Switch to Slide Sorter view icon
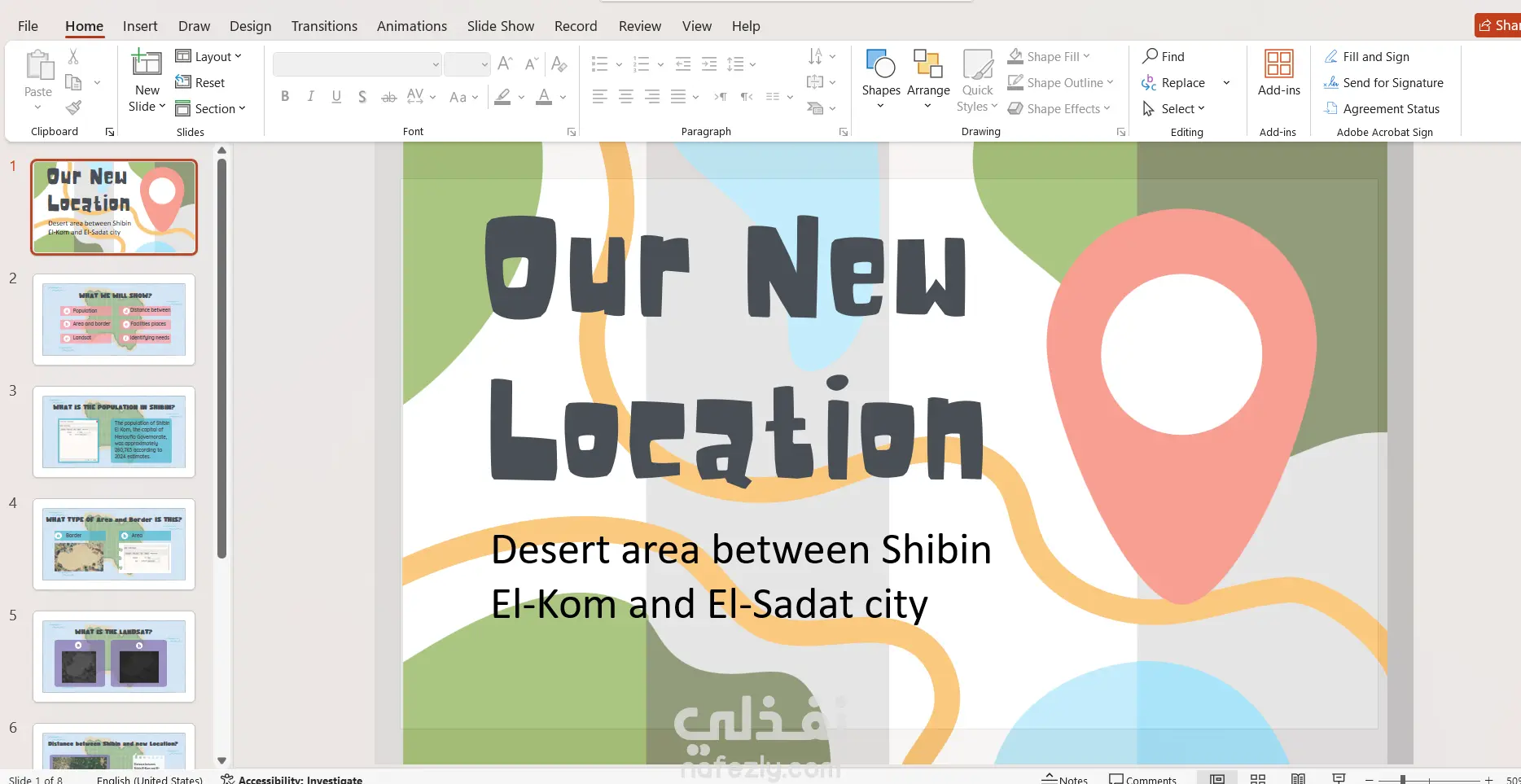Viewport: 1521px width, 784px height. [x=1258, y=778]
